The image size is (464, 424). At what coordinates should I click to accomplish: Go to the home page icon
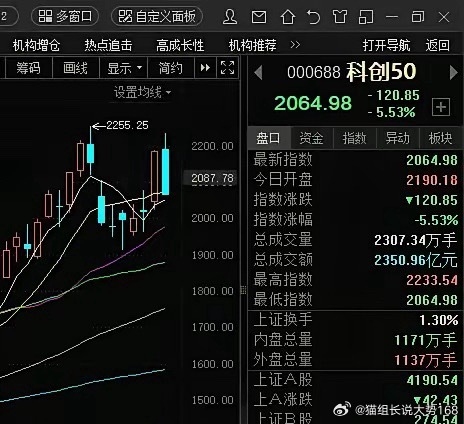point(288,17)
